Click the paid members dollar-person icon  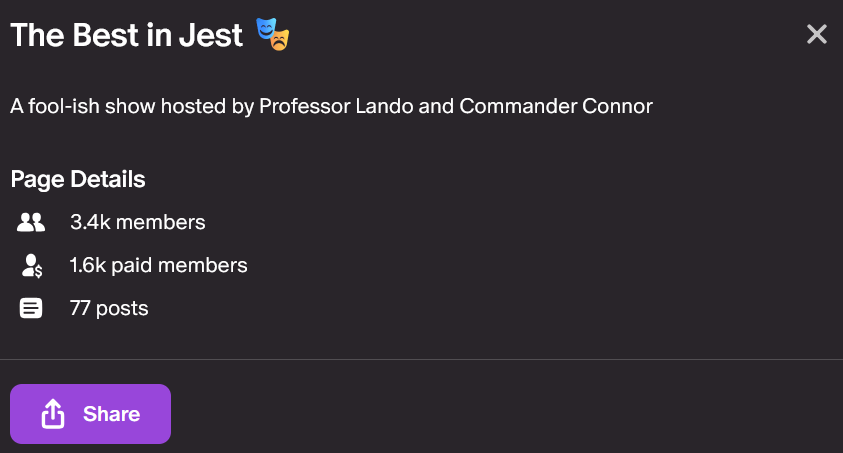click(x=32, y=265)
